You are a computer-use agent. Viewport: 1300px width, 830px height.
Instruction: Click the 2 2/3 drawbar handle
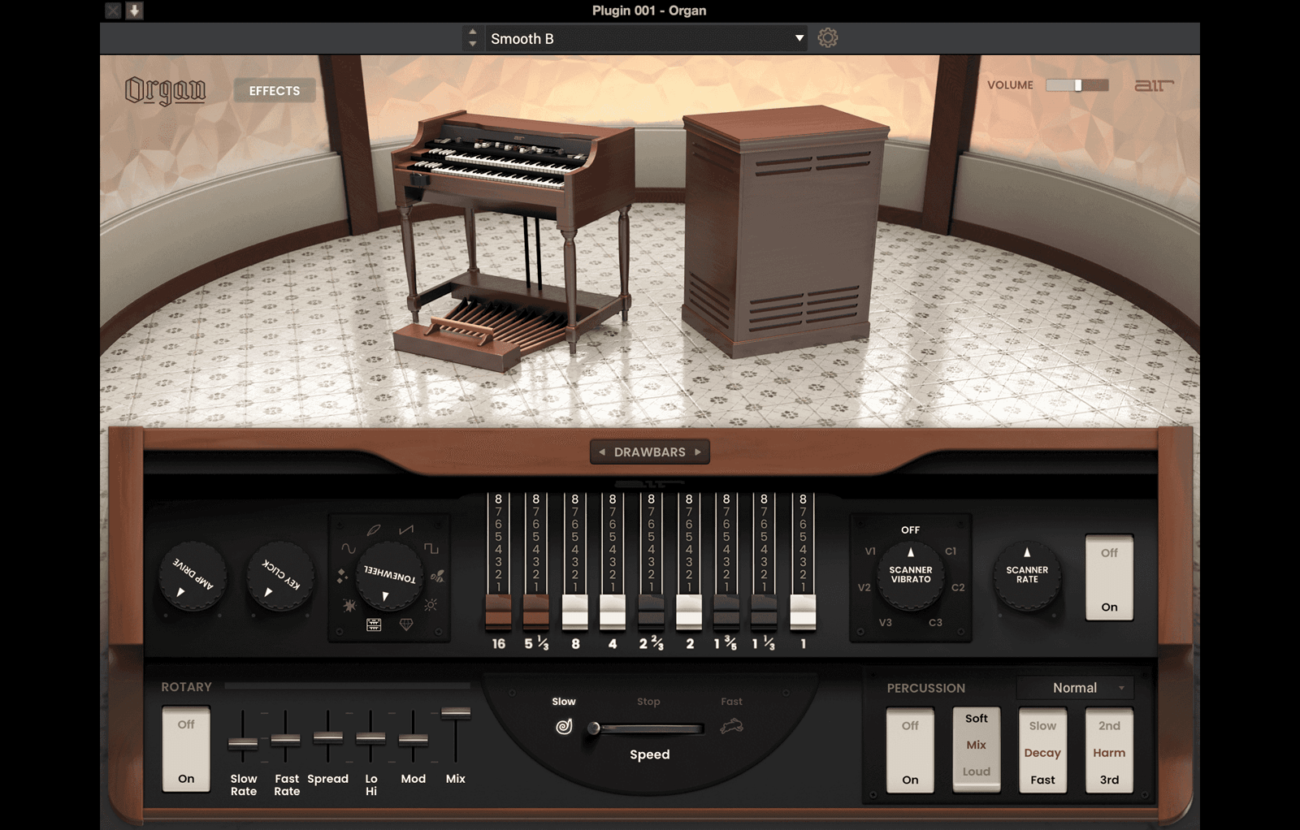650,612
